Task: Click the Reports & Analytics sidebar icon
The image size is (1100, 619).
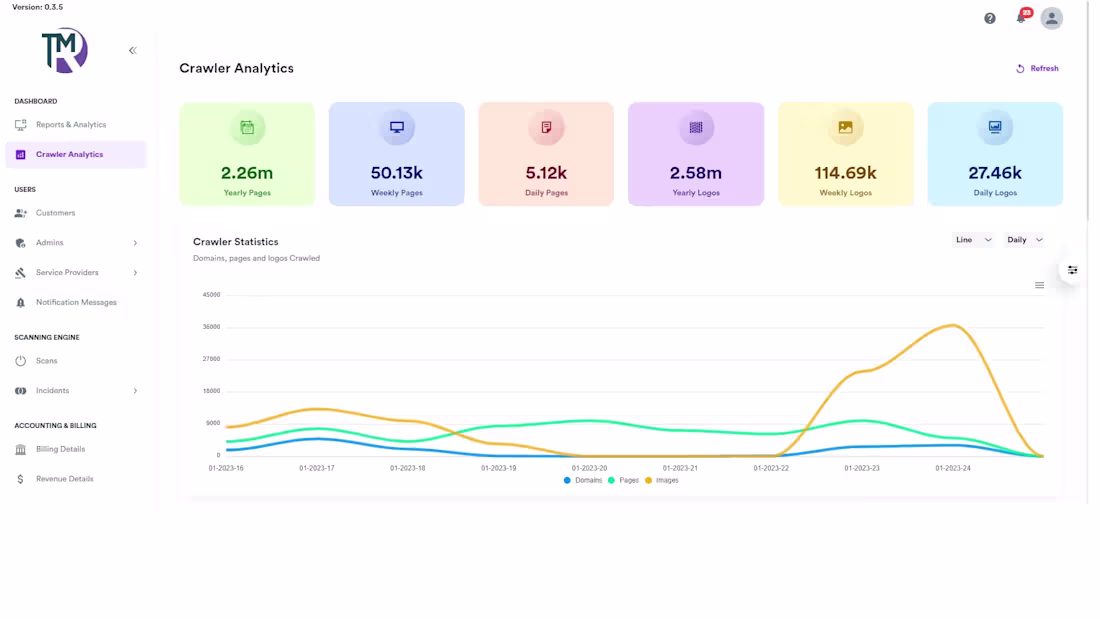Action: click(20, 125)
